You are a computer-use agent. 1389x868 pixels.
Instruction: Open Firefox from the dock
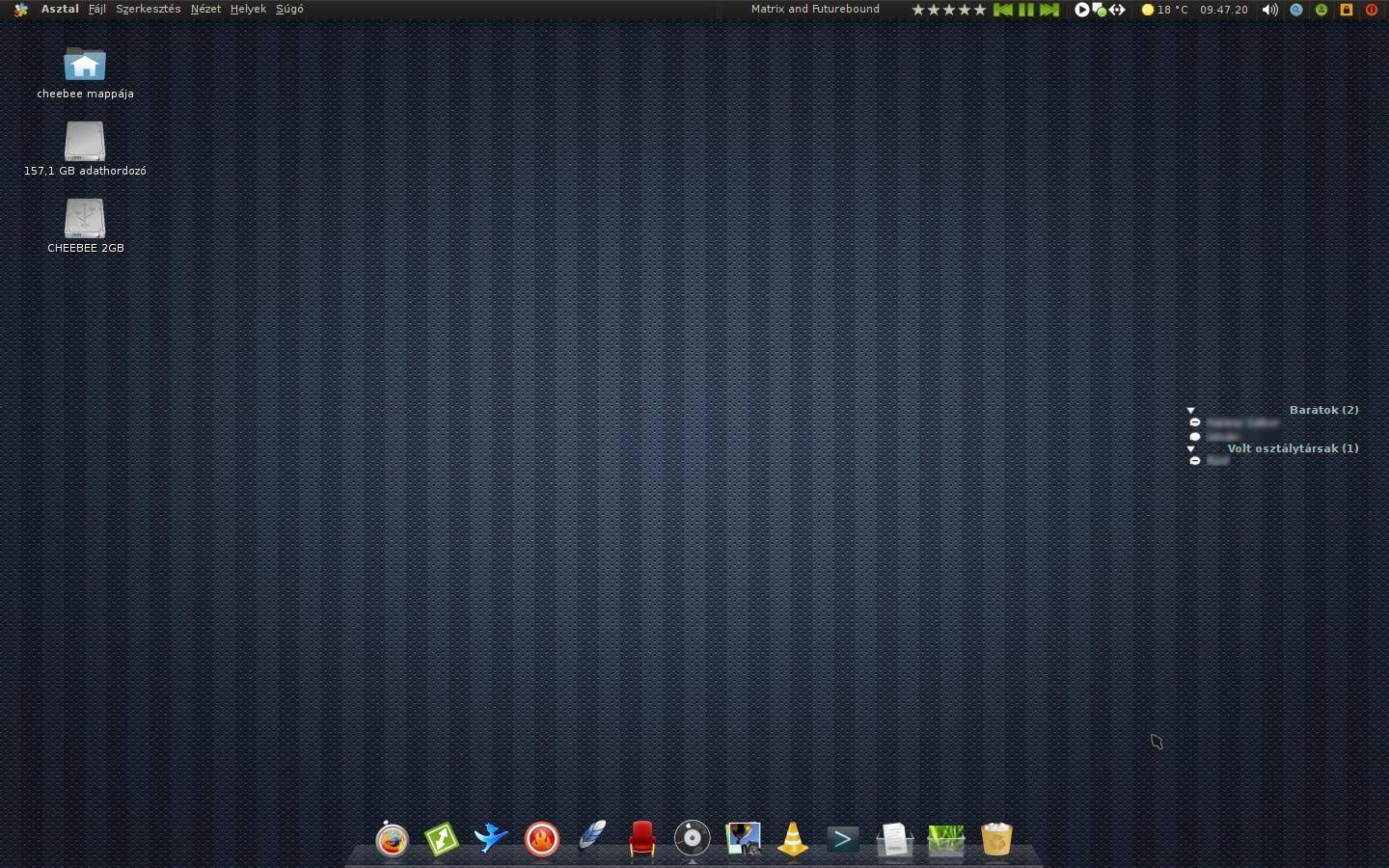click(392, 839)
